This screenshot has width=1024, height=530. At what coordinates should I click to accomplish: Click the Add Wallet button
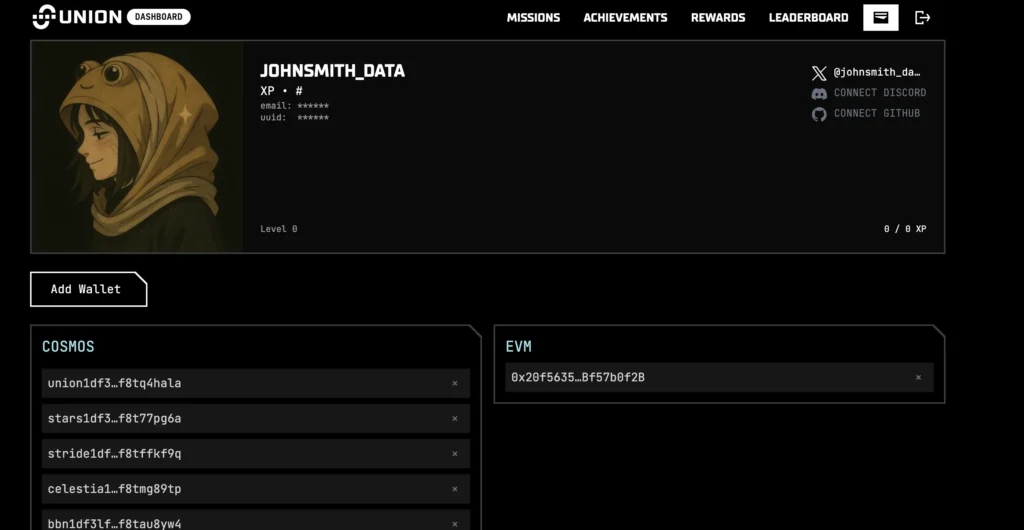[88, 289]
